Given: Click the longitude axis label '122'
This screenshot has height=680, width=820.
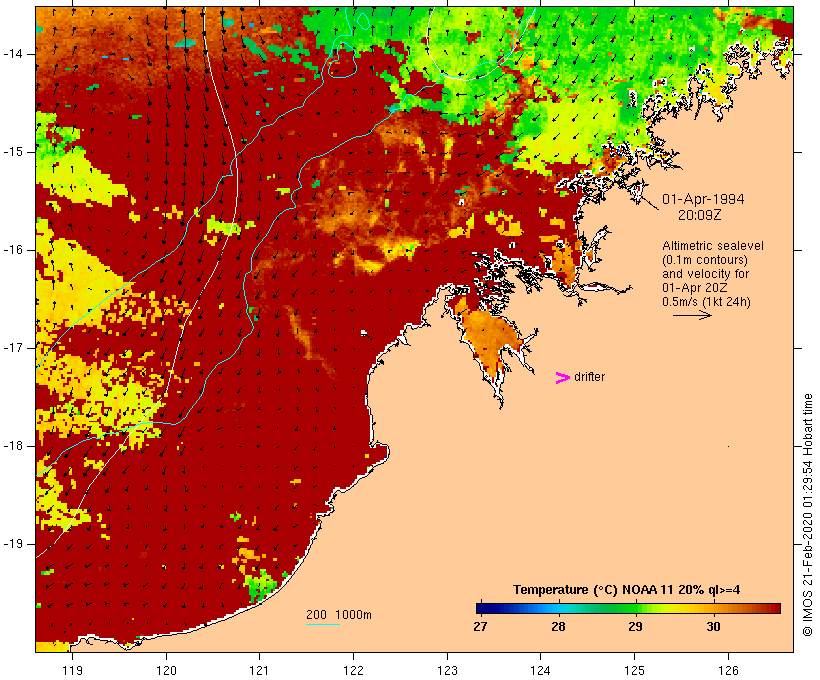Looking at the screenshot, I should point(353,670).
